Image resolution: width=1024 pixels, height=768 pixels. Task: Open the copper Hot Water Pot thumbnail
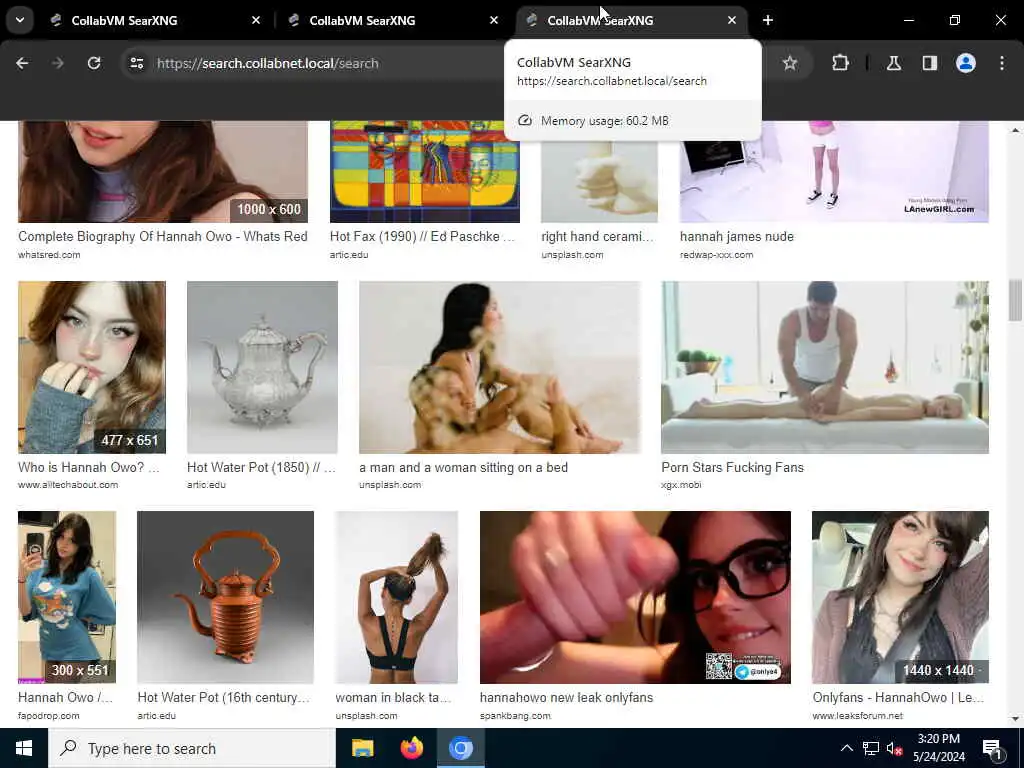click(225, 597)
